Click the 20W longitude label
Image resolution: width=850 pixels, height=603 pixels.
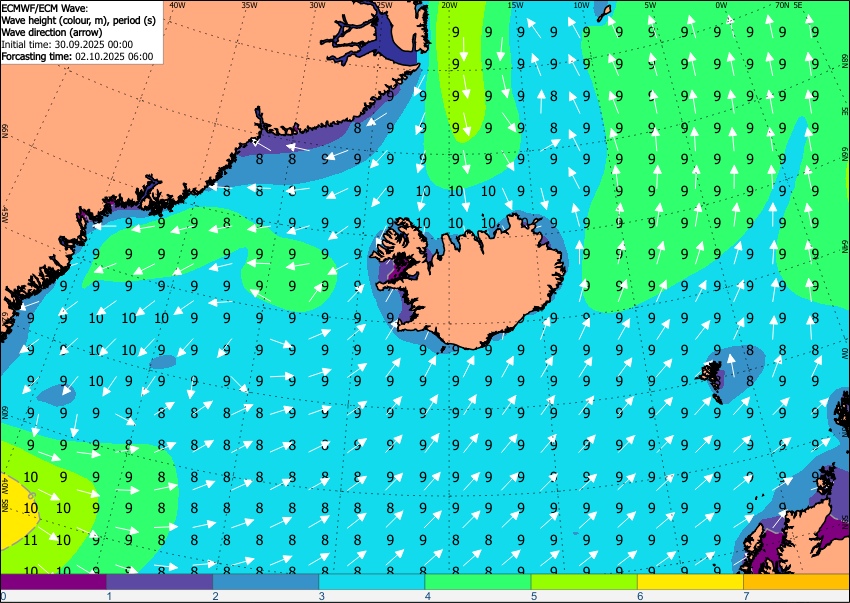[448, 5]
